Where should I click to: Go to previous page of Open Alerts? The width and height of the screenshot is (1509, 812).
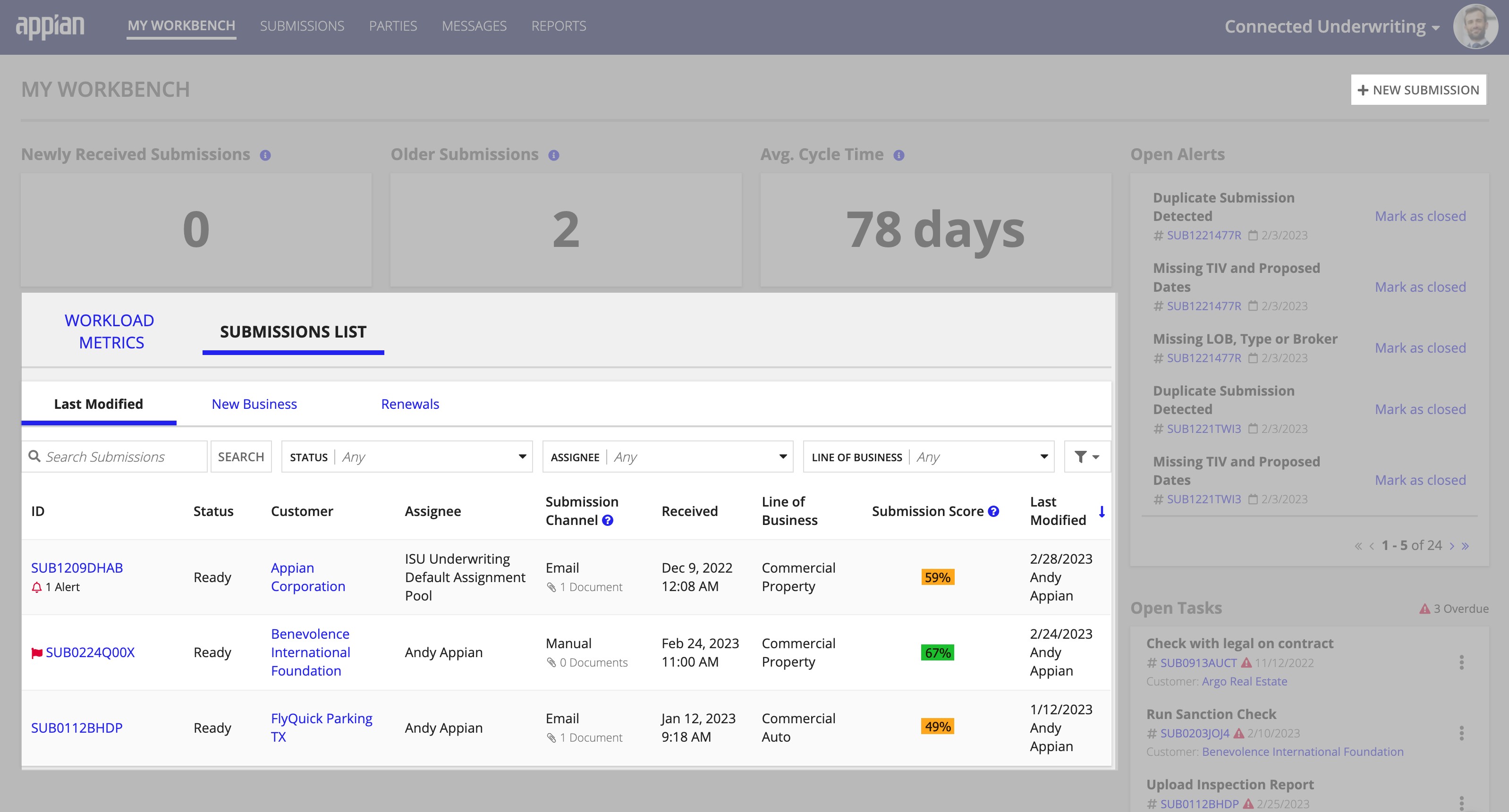point(1371,546)
